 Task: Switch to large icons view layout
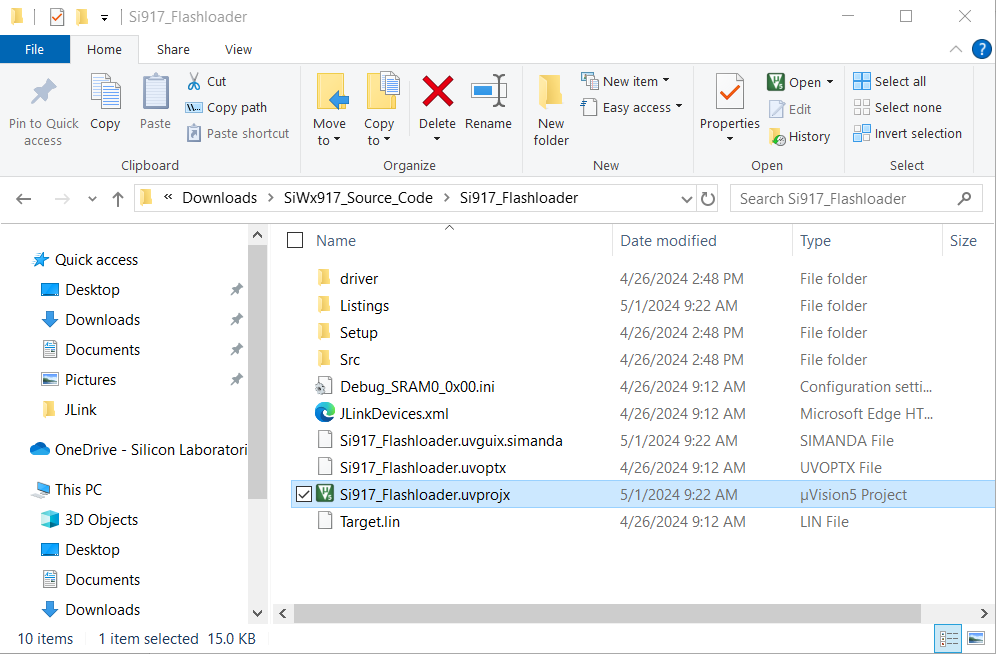[x=976, y=639]
